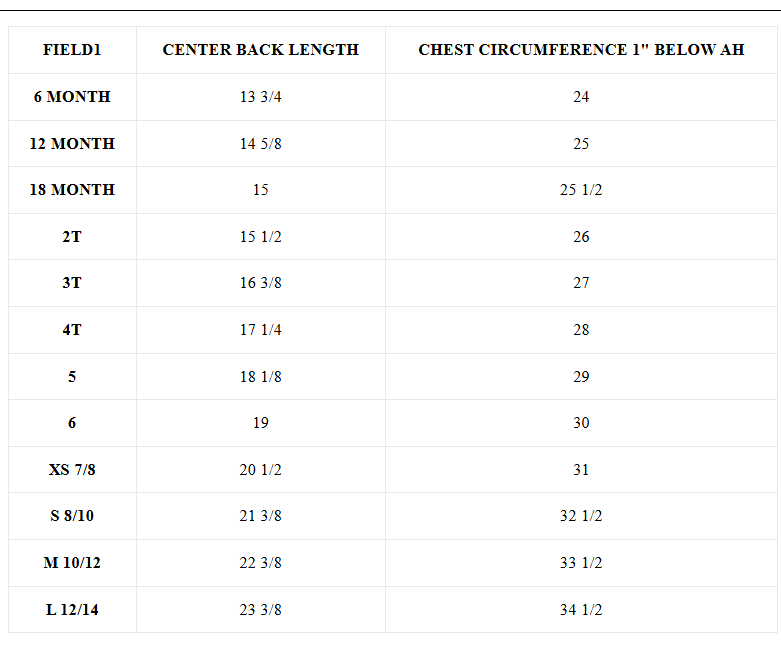Click the 12 MONTH size label
Viewport: 781px width, 652px height.
(72, 143)
